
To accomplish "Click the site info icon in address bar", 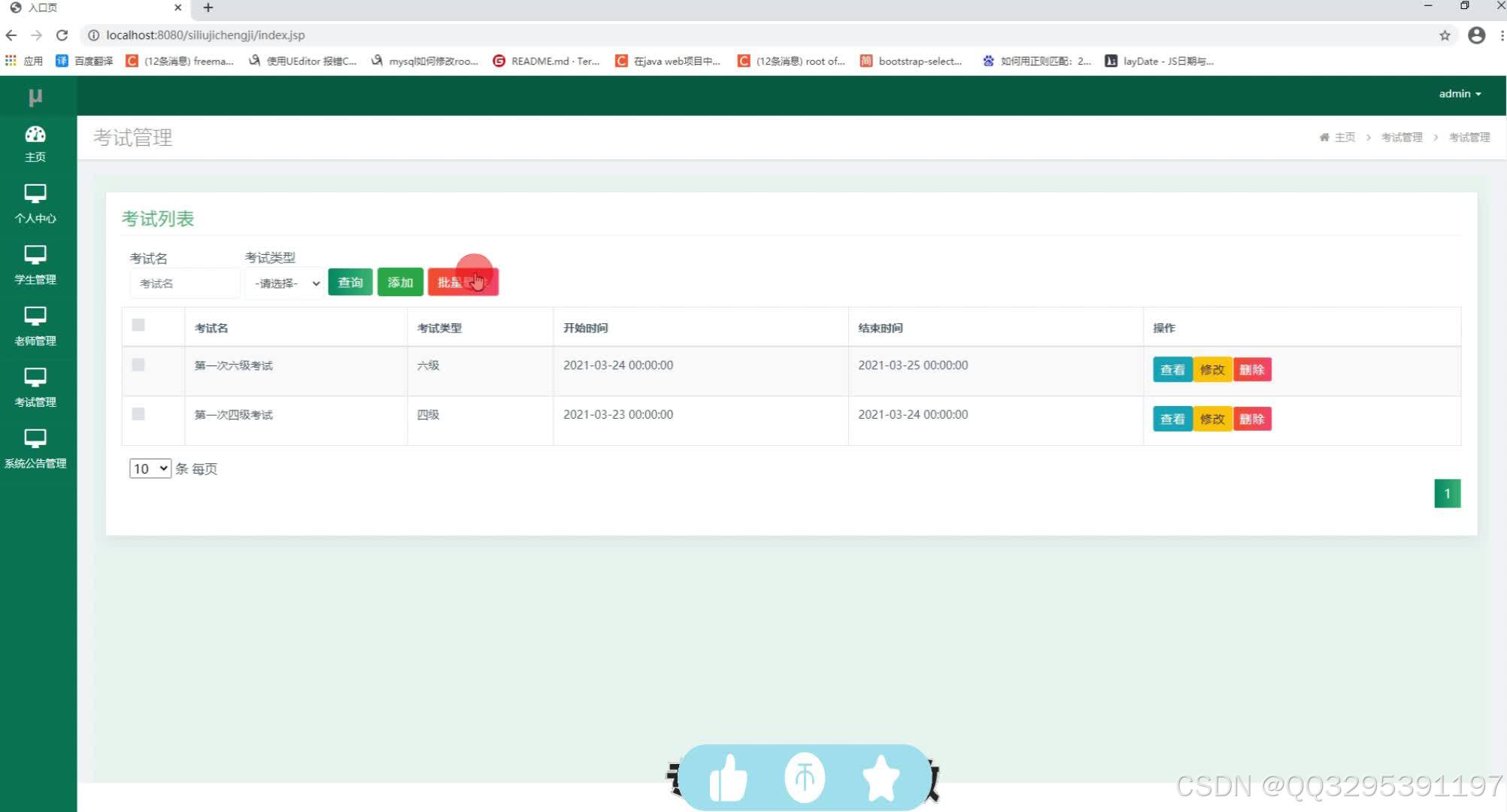I will pos(93,35).
